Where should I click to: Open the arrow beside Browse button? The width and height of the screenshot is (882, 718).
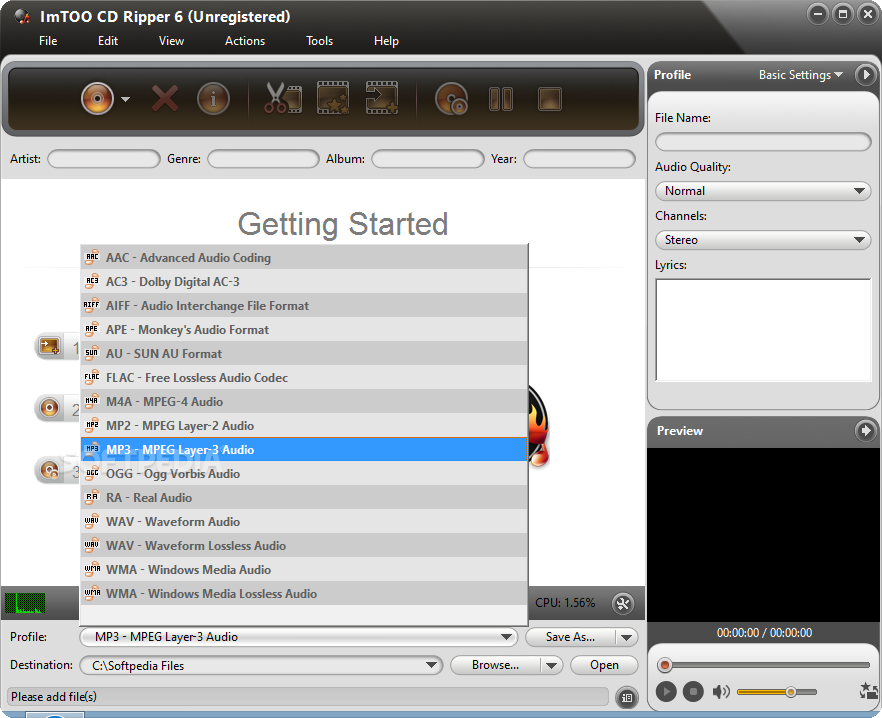[x=551, y=666]
